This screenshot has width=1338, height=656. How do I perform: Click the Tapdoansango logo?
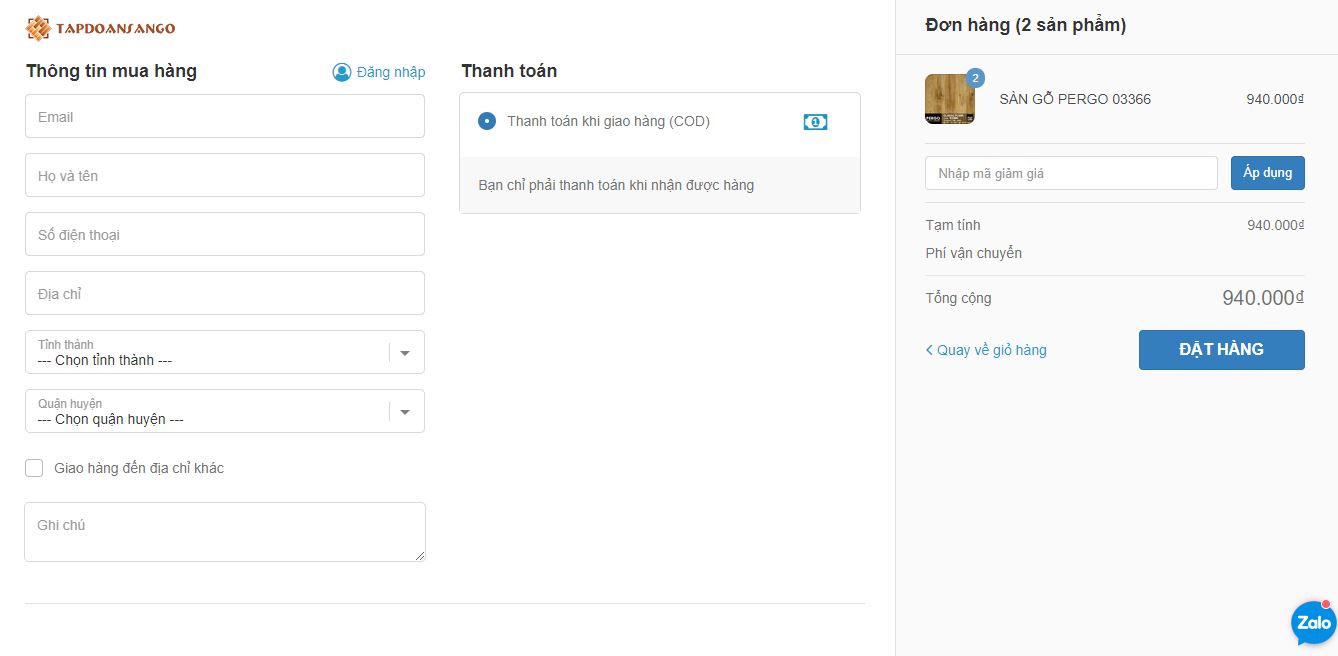[100, 28]
